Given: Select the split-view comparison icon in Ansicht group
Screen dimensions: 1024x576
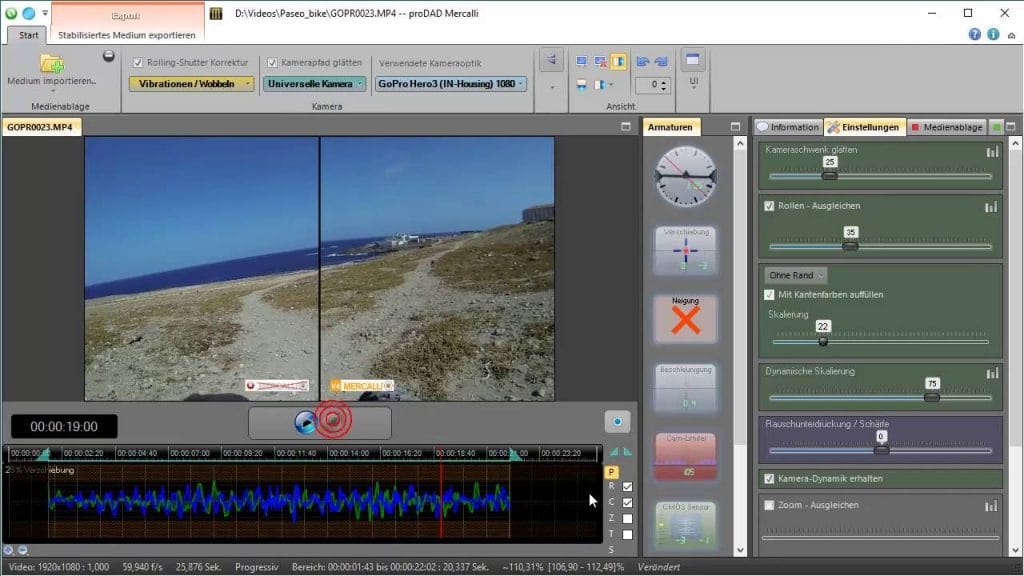Looking at the screenshot, I should 618,60.
